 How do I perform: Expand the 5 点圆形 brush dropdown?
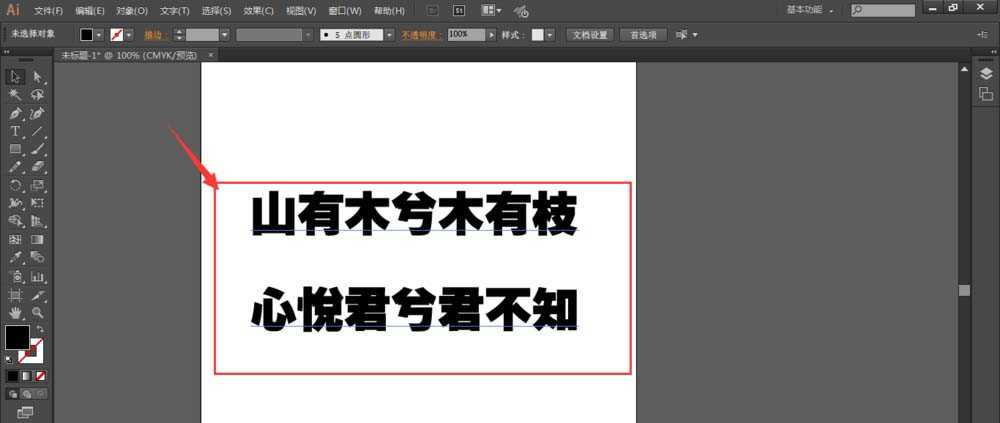click(391, 34)
